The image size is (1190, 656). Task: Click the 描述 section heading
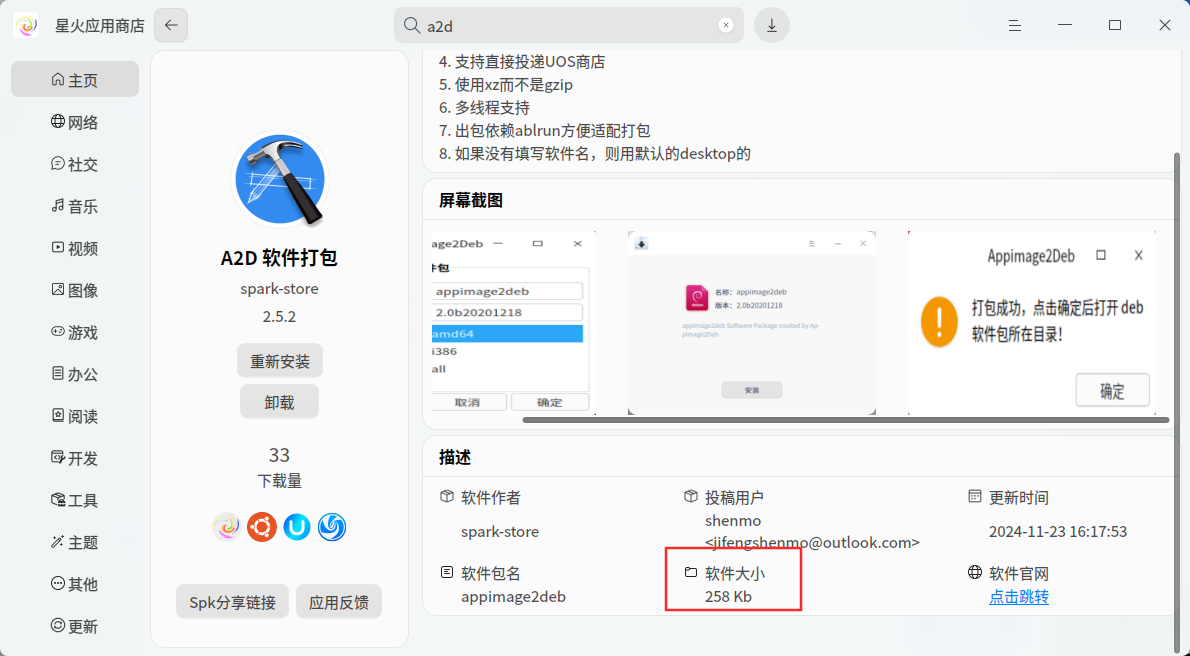click(x=455, y=457)
